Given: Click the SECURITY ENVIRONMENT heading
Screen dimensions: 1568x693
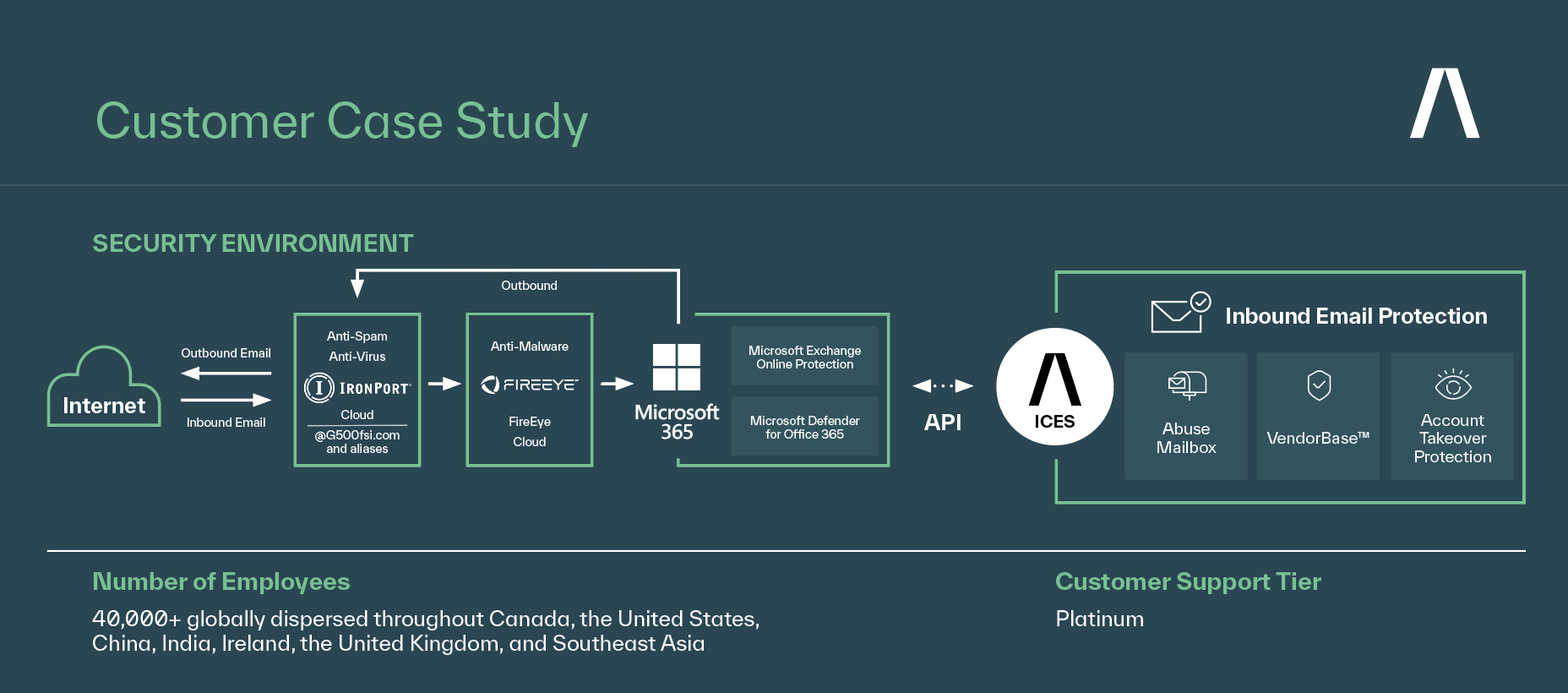Looking at the screenshot, I should (x=253, y=243).
